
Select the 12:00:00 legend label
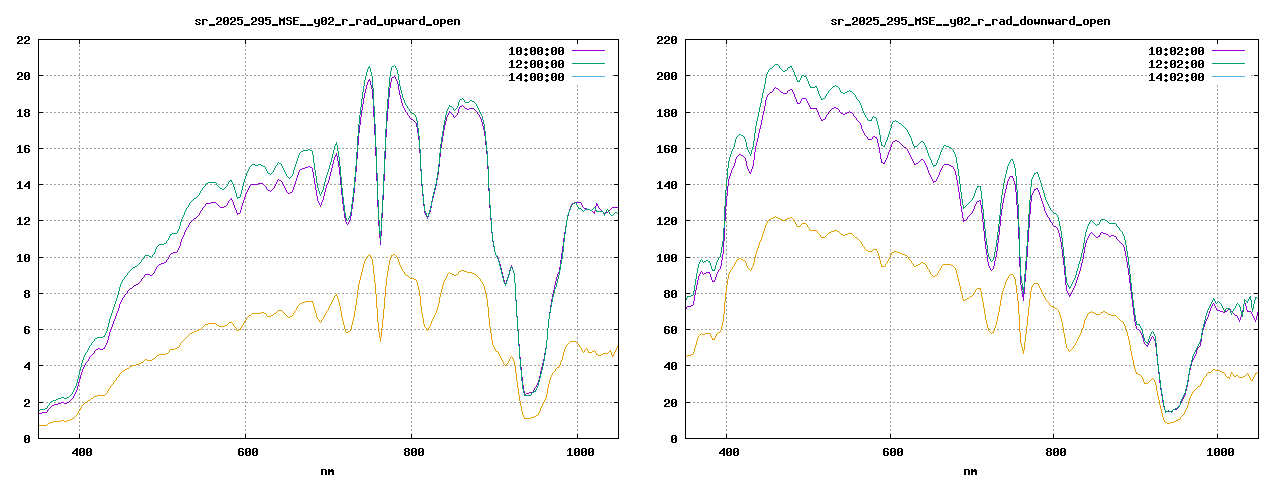[x=536, y=64]
